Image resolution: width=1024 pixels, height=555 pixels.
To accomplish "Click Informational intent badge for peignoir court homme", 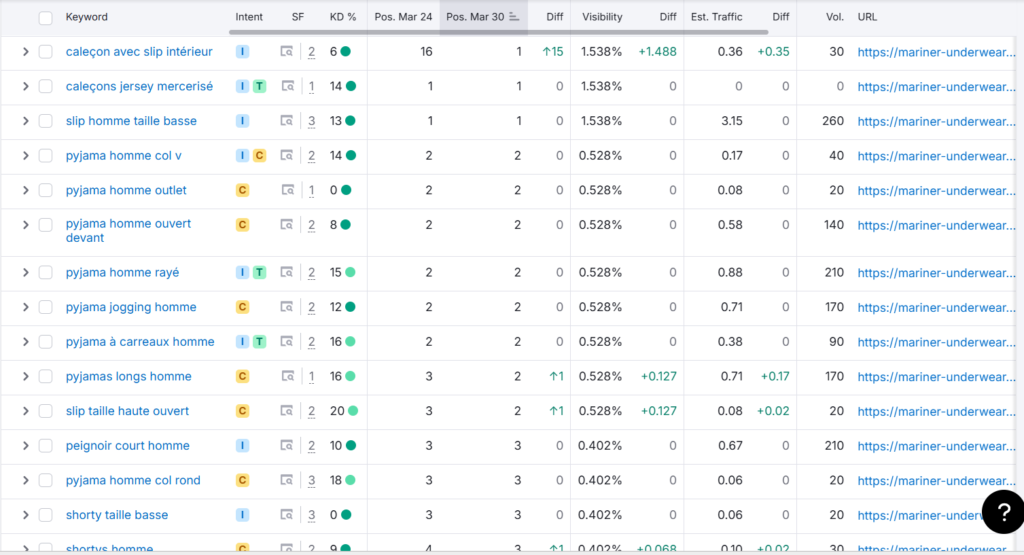I will [x=242, y=445].
